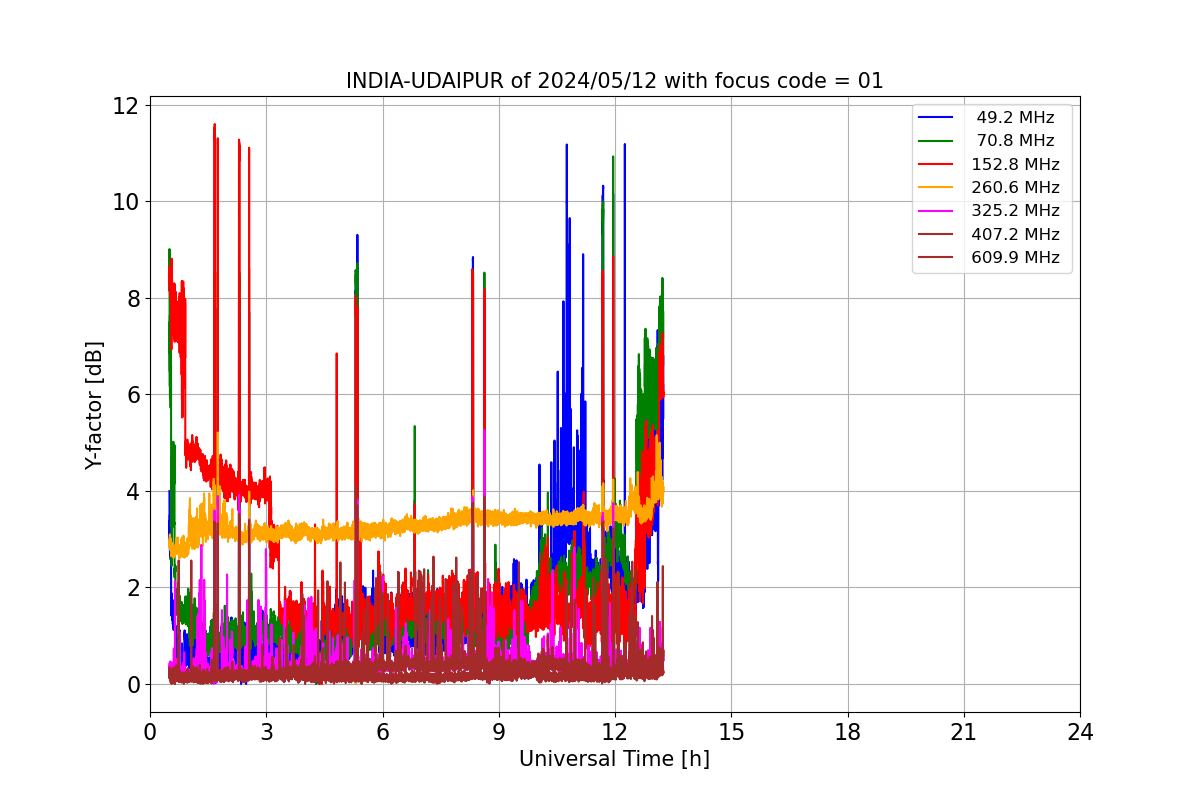This screenshot has width=1200, height=800.
Task: Select the 609.9 MHz legend label
Action: (x=1015, y=257)
